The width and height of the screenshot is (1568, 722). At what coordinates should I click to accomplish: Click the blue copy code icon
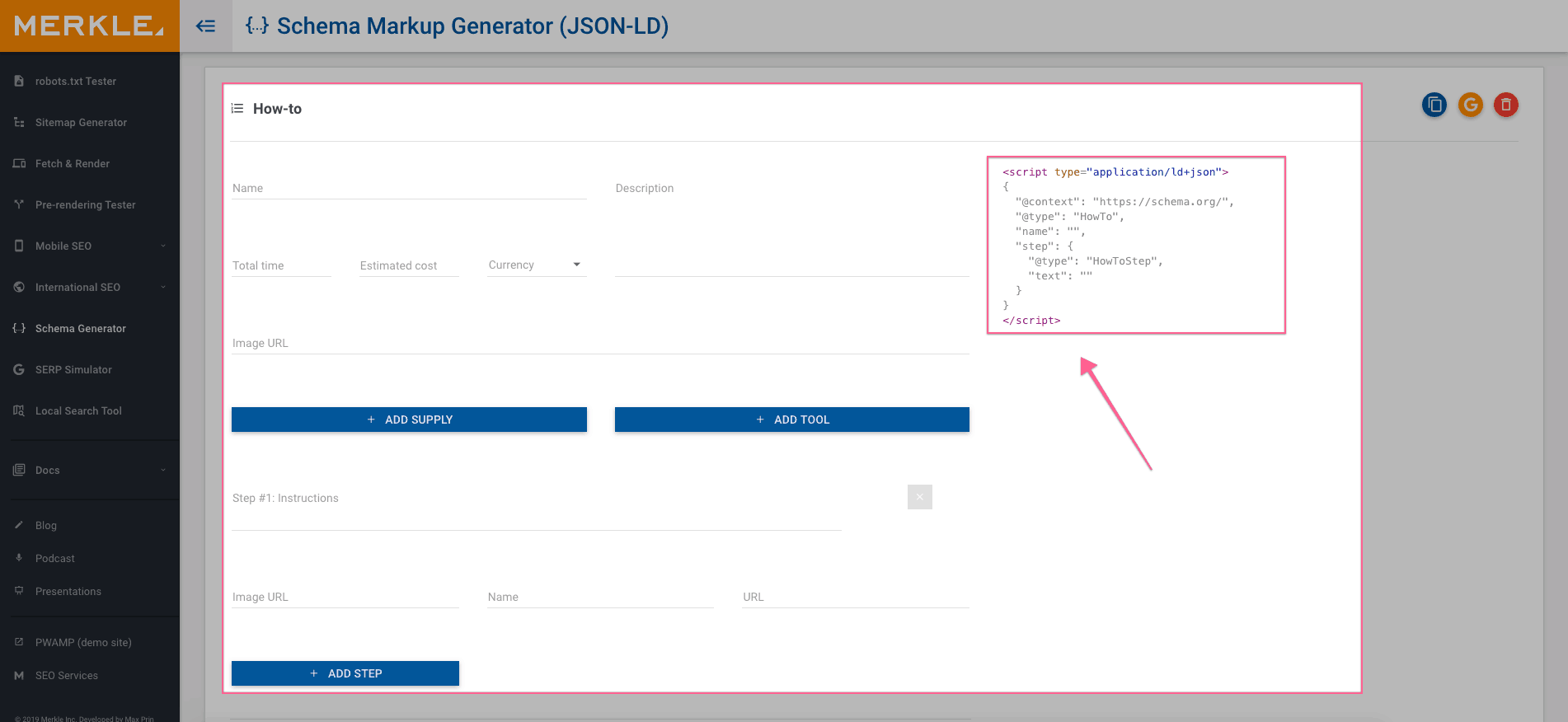pyautogui.click(x=1434, y=105)
